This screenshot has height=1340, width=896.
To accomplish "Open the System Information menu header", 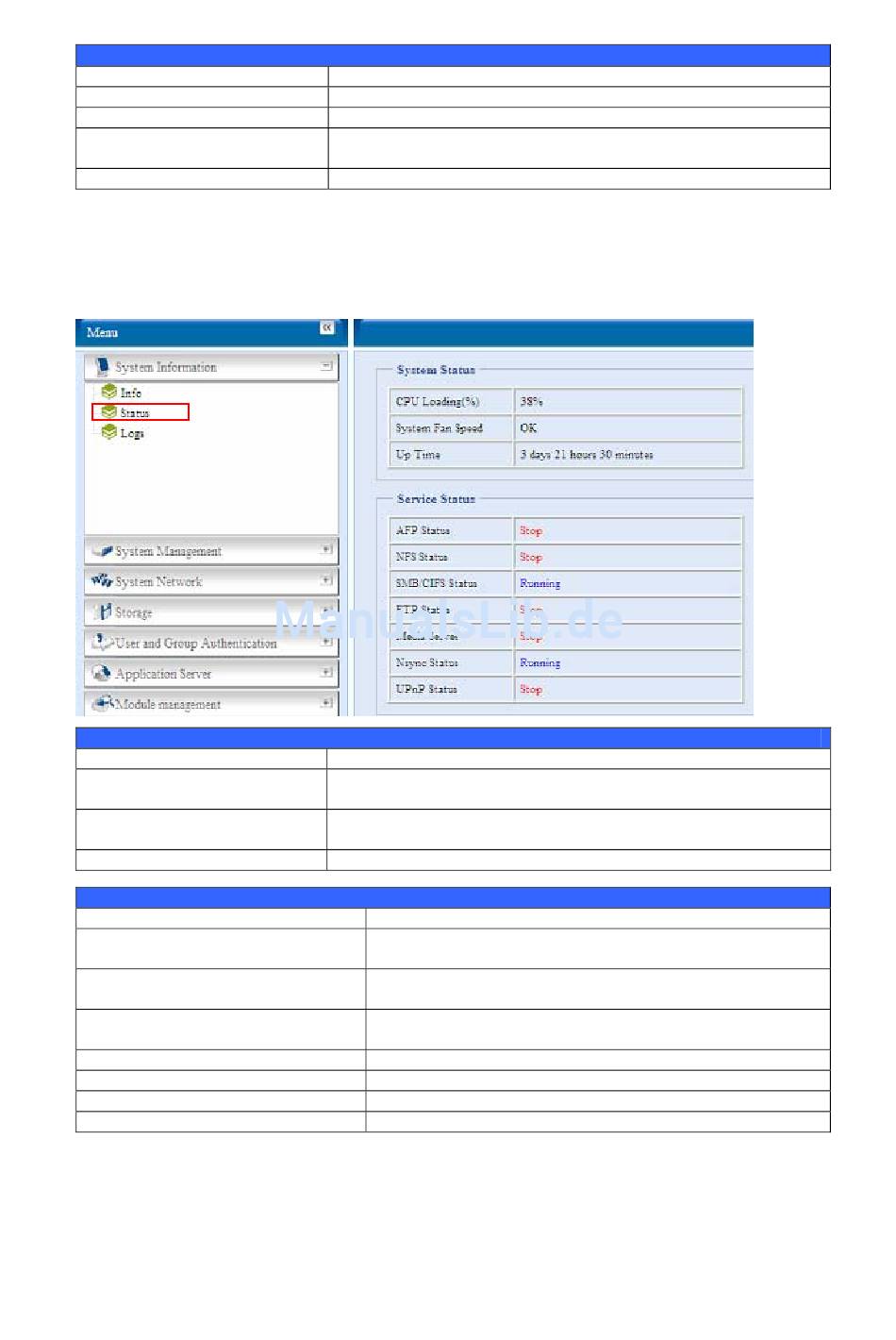I will coord(211,367).
